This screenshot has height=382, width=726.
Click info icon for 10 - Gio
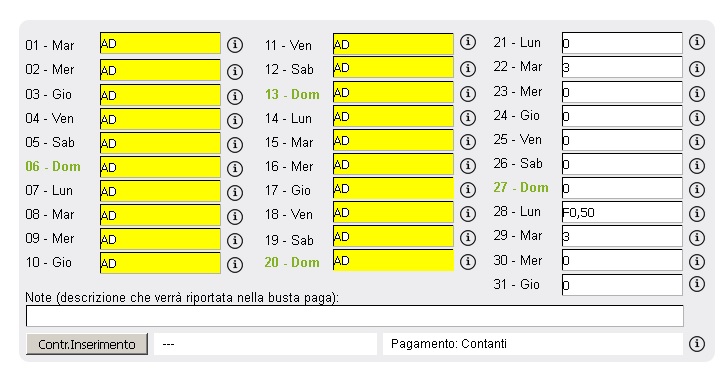coord(235,264)
